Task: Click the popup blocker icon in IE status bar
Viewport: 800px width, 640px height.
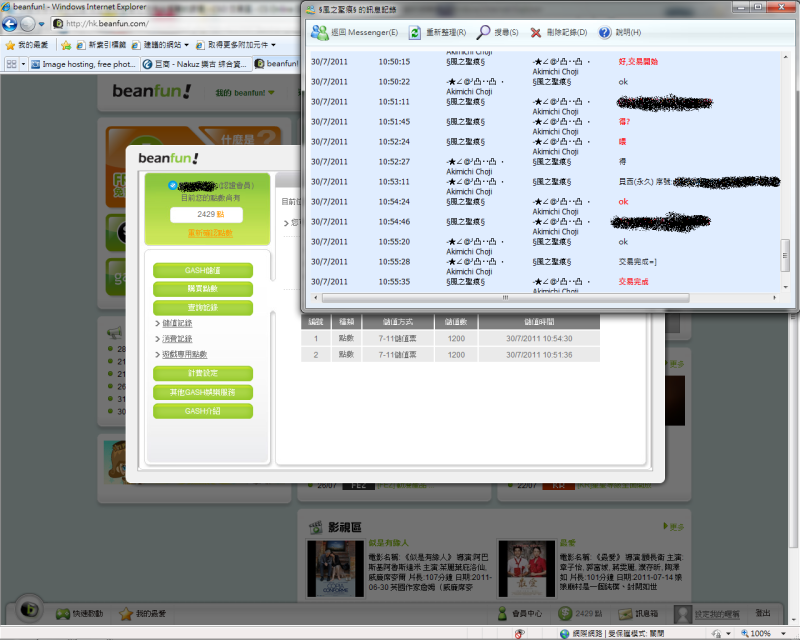Action: click(519, 633)
